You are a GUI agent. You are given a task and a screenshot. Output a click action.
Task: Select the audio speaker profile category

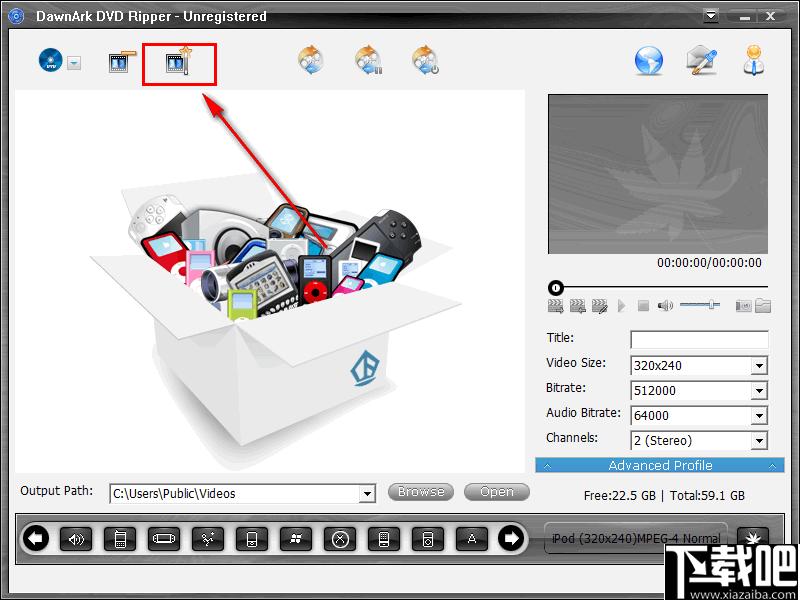pyautogui.click(x=76, y=540)
